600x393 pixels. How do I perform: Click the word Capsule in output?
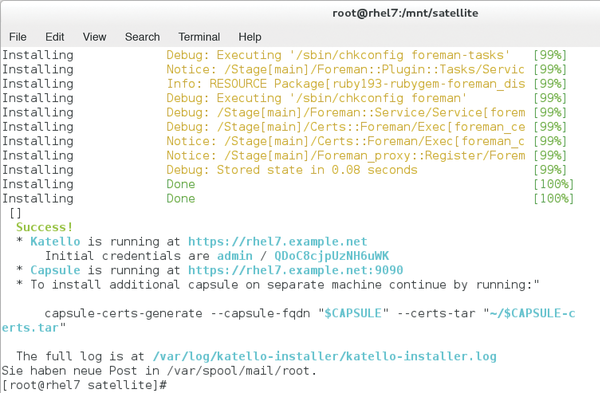pyautogui.click(x=55, y=270)
